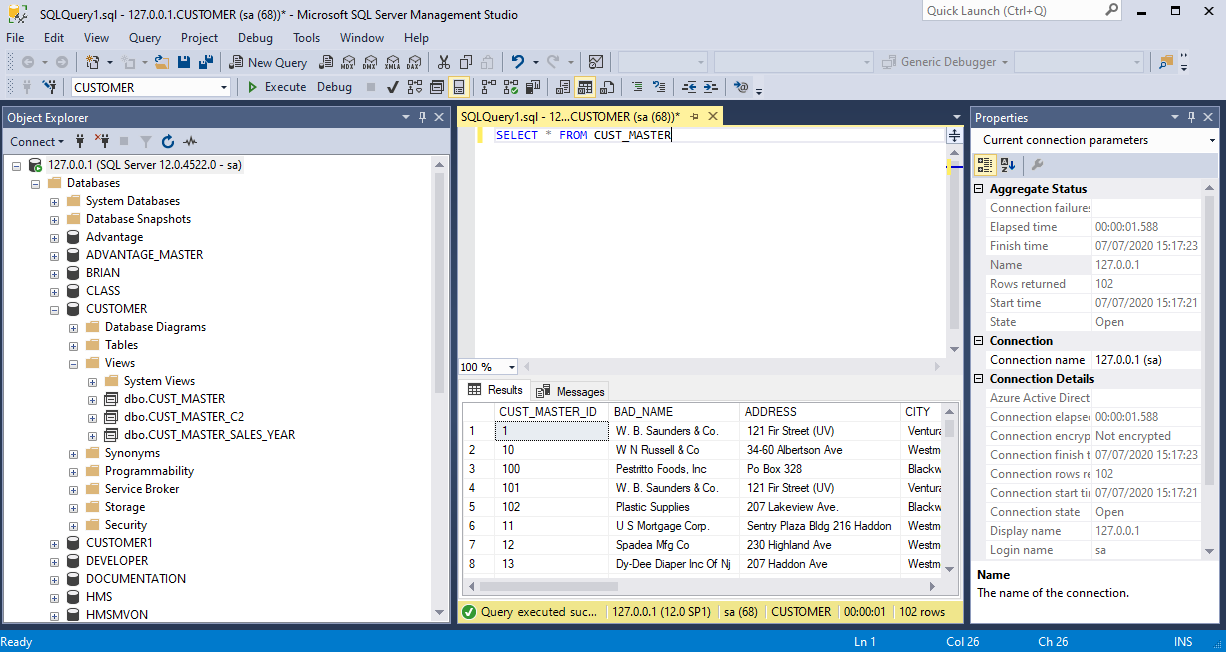Click the New Query toolbar button

267,62
